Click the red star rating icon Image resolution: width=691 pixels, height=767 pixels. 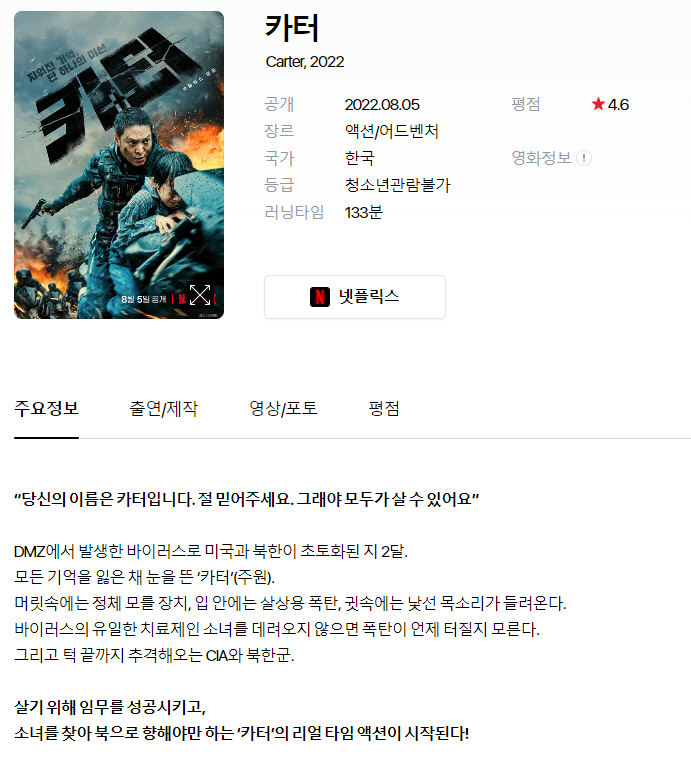tap(598, 104)
